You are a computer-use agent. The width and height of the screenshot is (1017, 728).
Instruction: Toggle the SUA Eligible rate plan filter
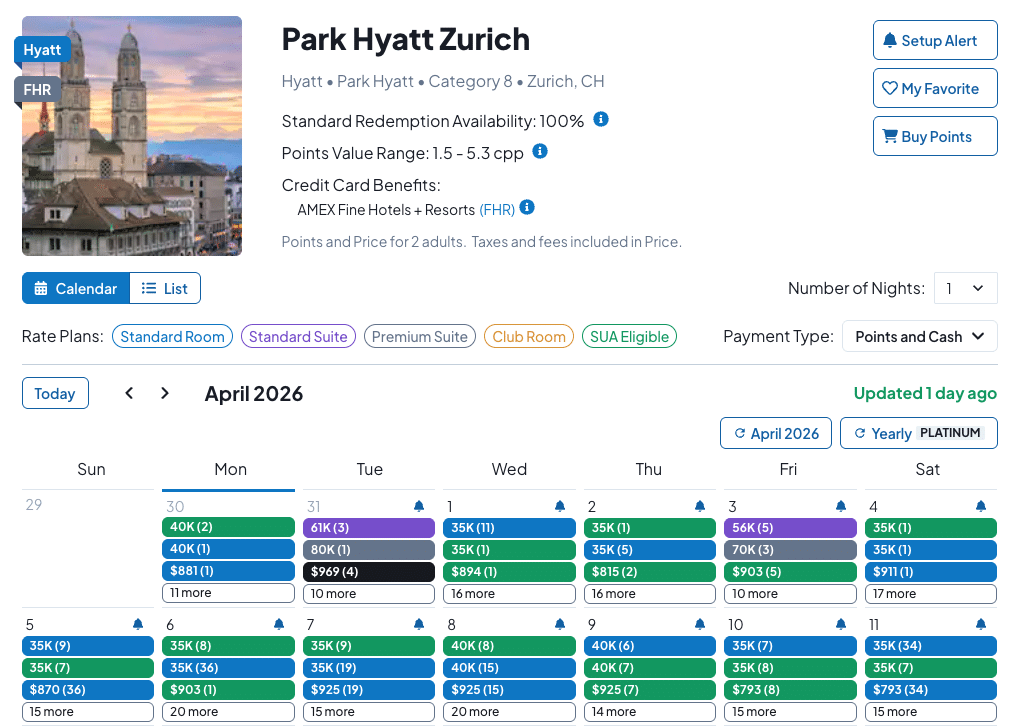(x=629, y=337)
